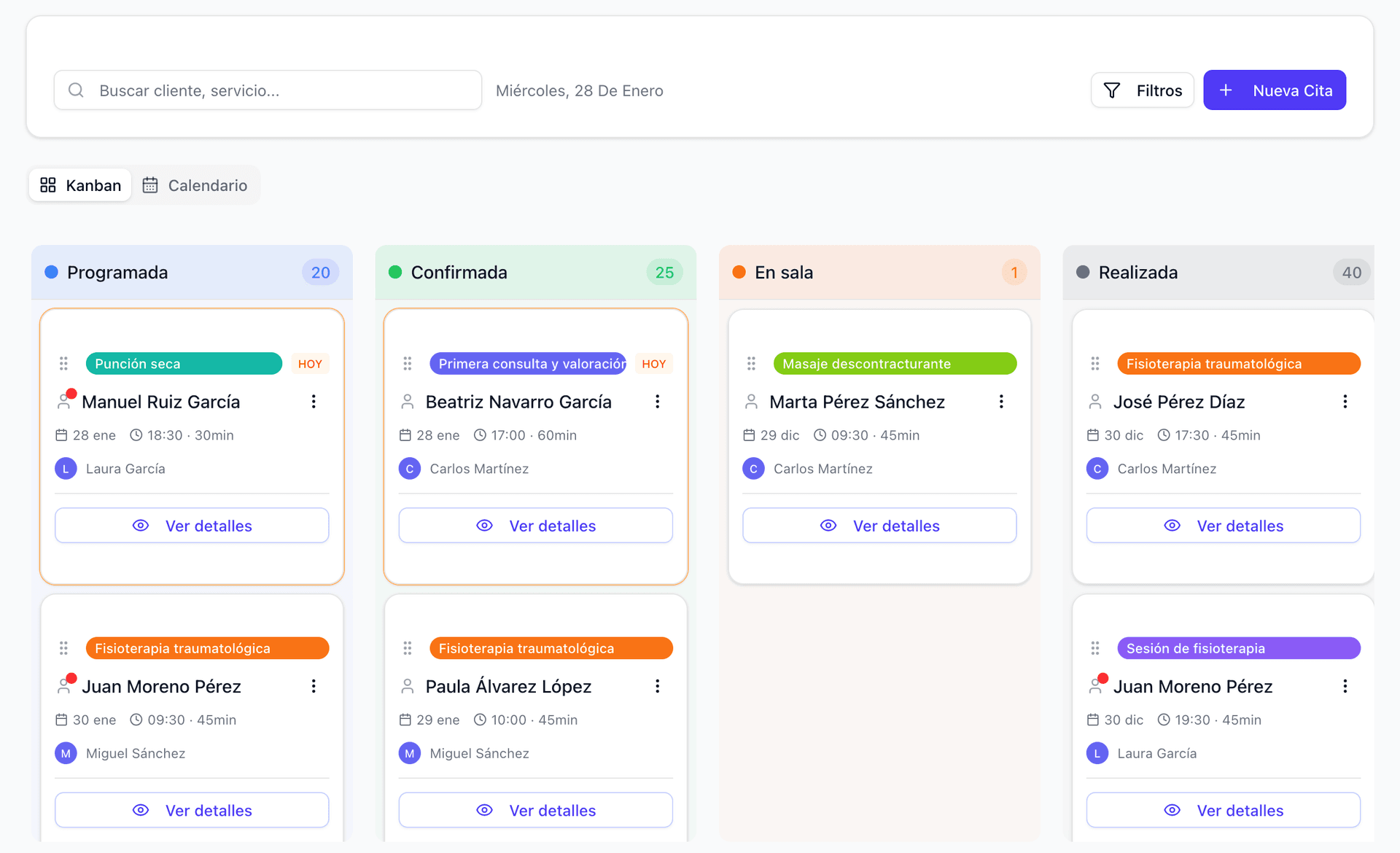Click the drag handle on Manuel Ruiz García's card
The height and width of the screenshot is (853, 1400).
pos(64,363)
